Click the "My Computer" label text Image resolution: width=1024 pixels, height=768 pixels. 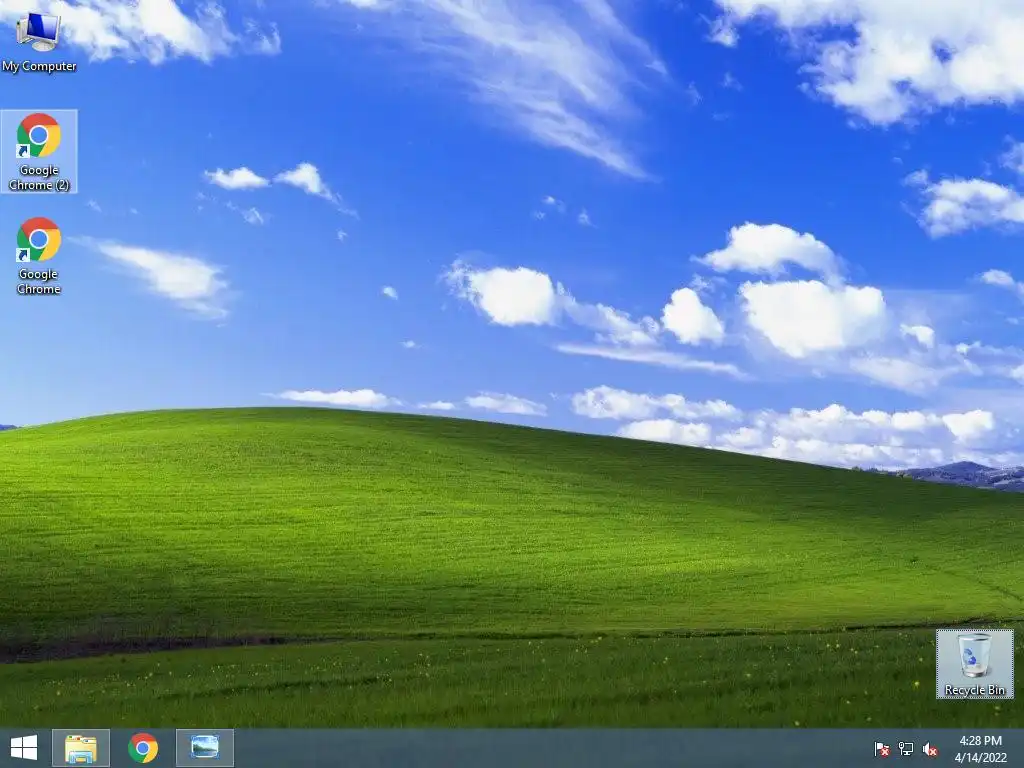[39, 66]
